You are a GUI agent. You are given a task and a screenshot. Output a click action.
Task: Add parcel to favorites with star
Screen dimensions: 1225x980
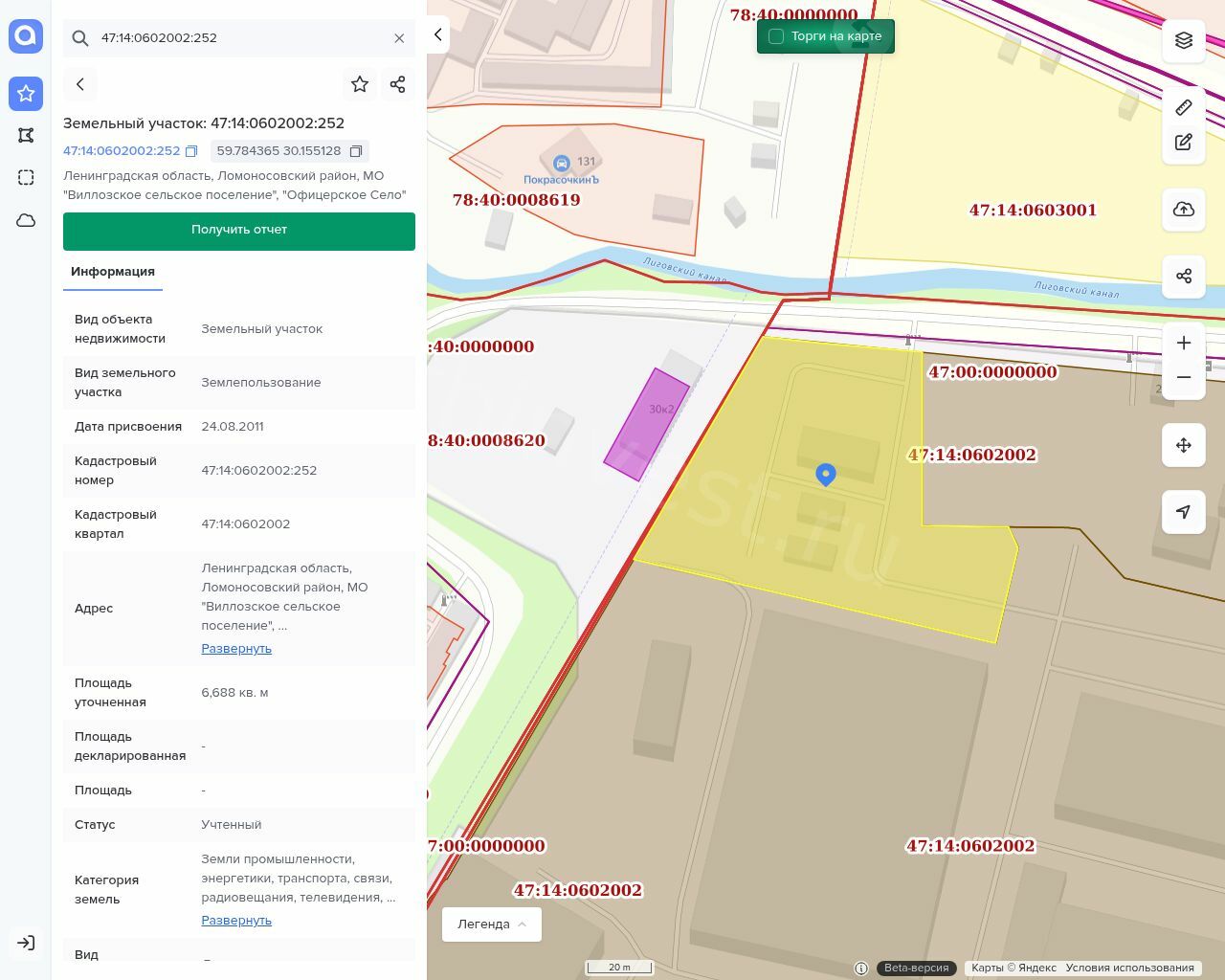click(360, 84)
